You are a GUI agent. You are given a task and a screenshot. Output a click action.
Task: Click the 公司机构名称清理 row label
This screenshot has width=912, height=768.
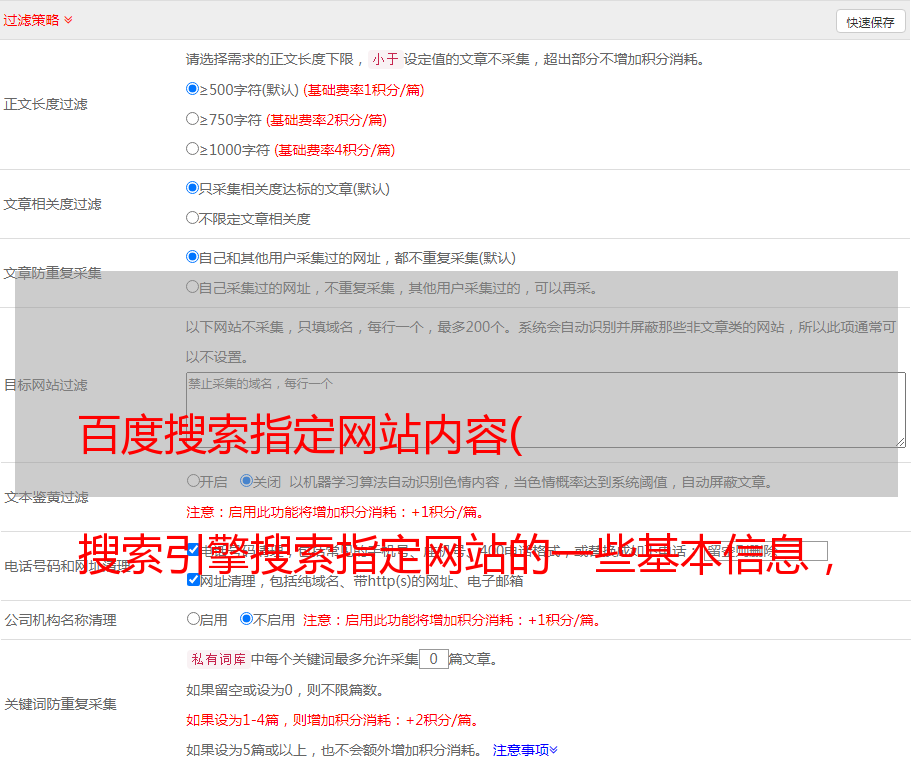coord(60,620)
